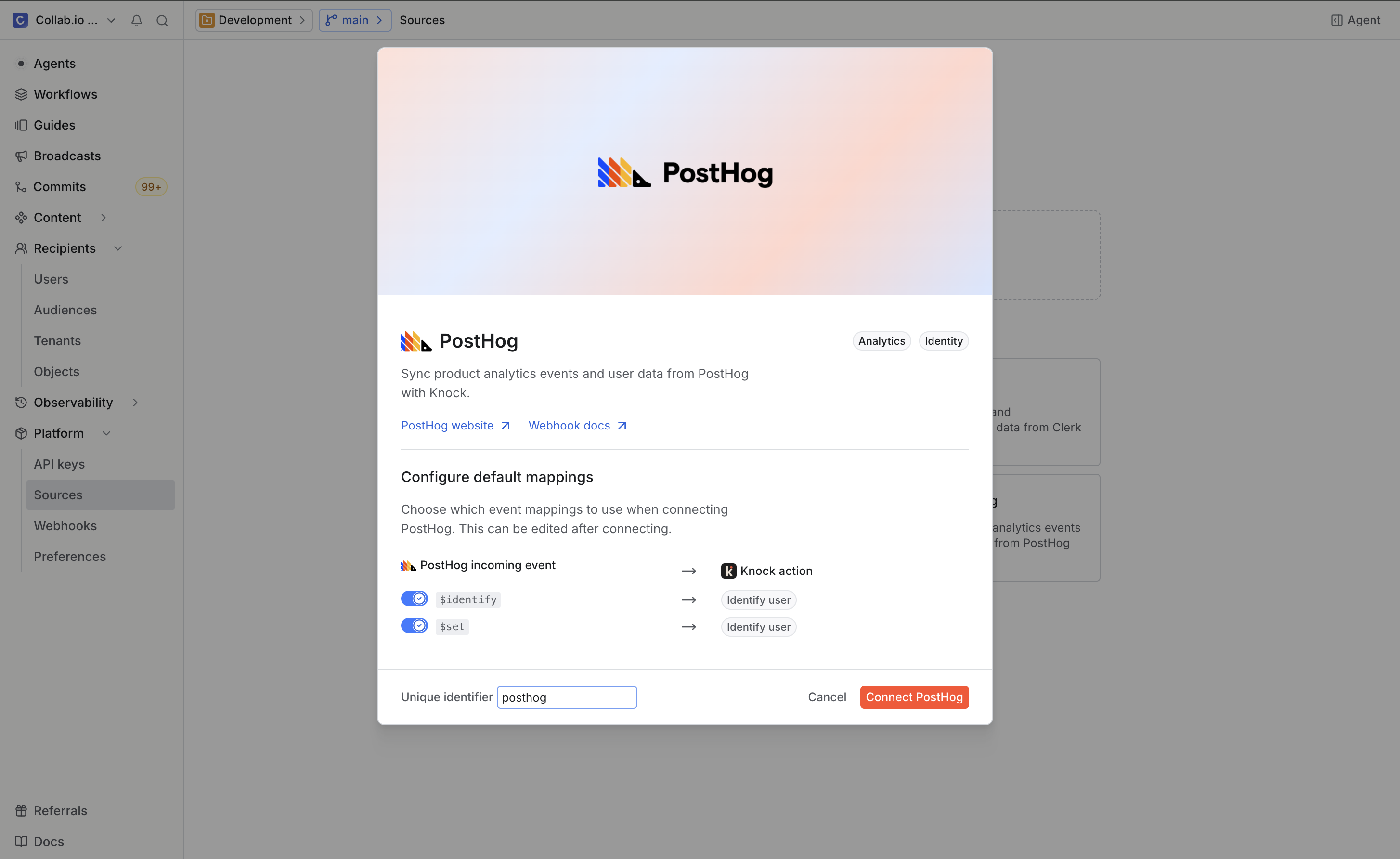1400x859 pixels.
Task: Click the Agent panel icon
Action: coord(1336,20)
